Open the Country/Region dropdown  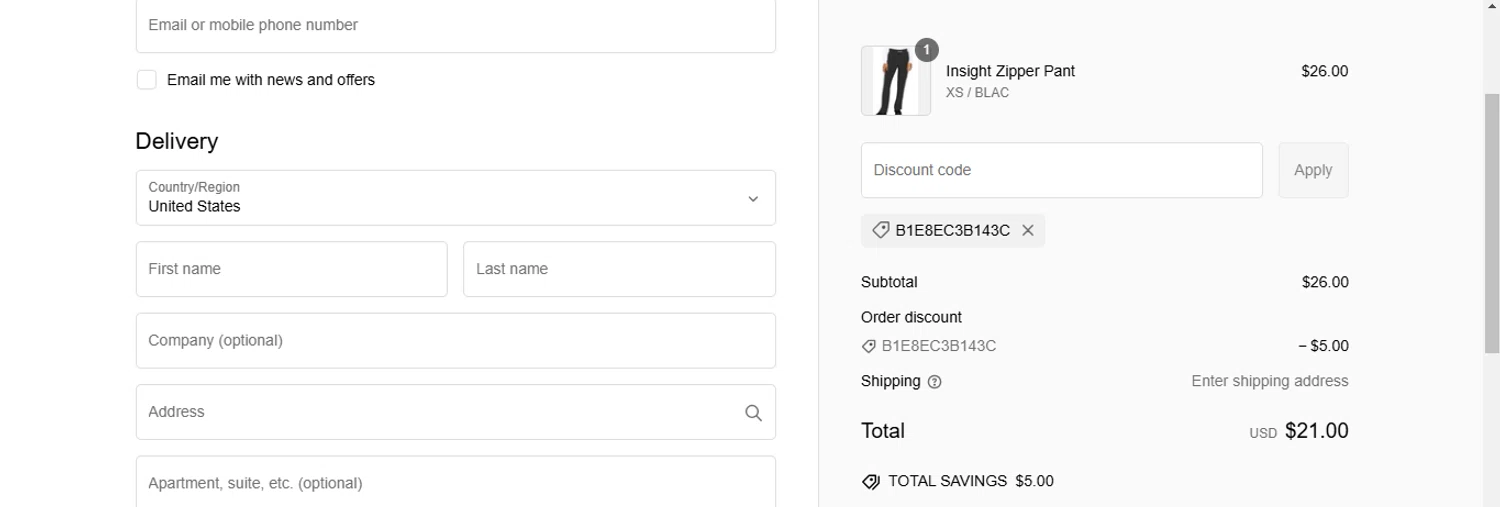click(x=455, y=198)
